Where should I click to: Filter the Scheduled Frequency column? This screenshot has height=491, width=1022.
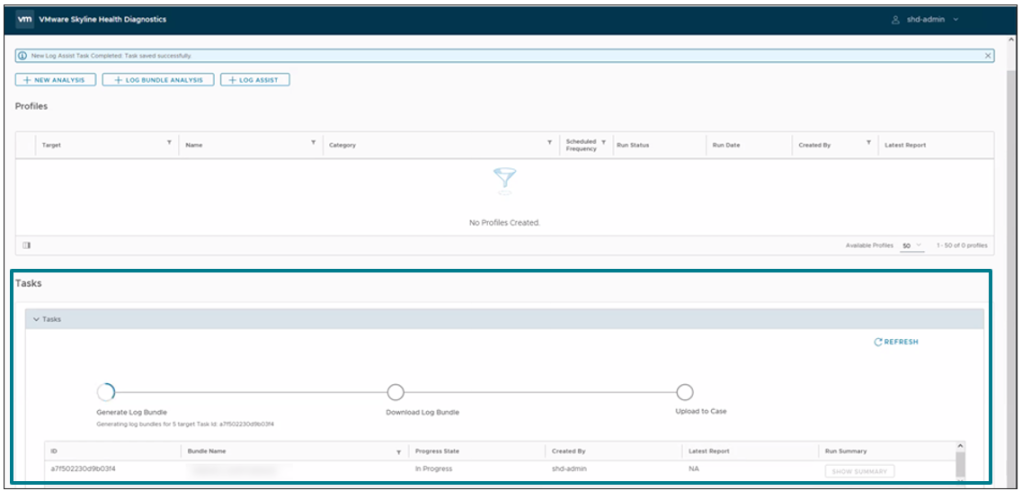coord(604,141)
